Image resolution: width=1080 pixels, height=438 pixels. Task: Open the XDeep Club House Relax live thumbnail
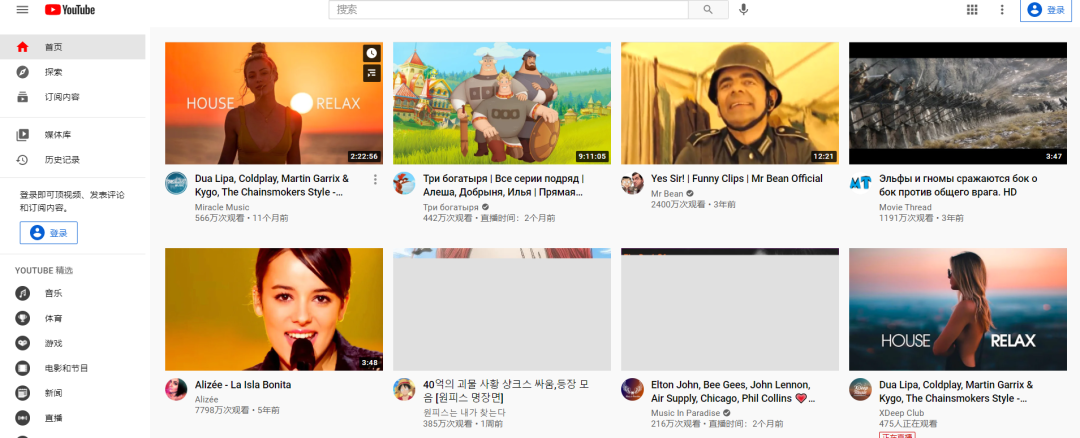(958, 309)
